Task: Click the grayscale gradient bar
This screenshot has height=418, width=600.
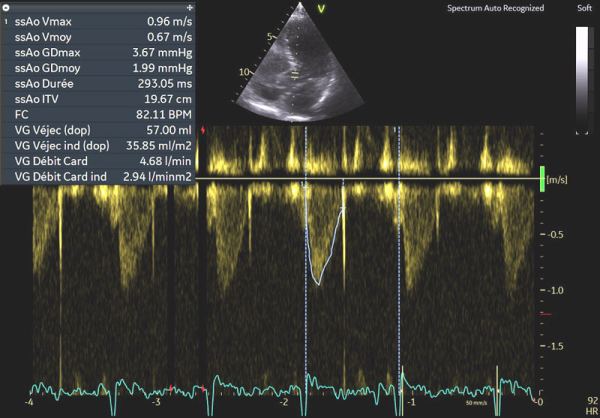Action: [x=582, y=75]
